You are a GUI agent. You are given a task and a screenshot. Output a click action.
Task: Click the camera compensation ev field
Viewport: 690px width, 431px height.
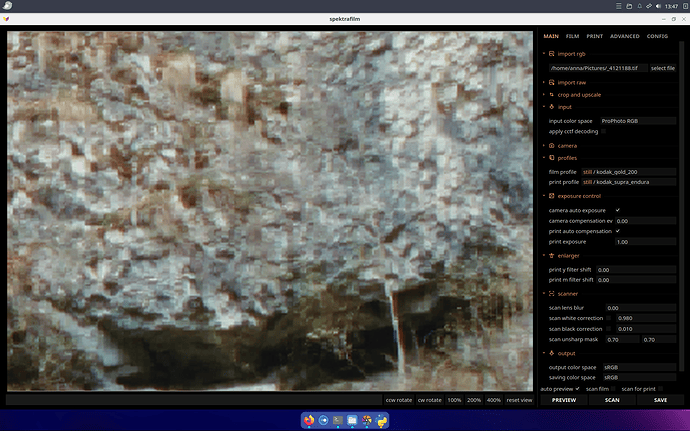646,221
